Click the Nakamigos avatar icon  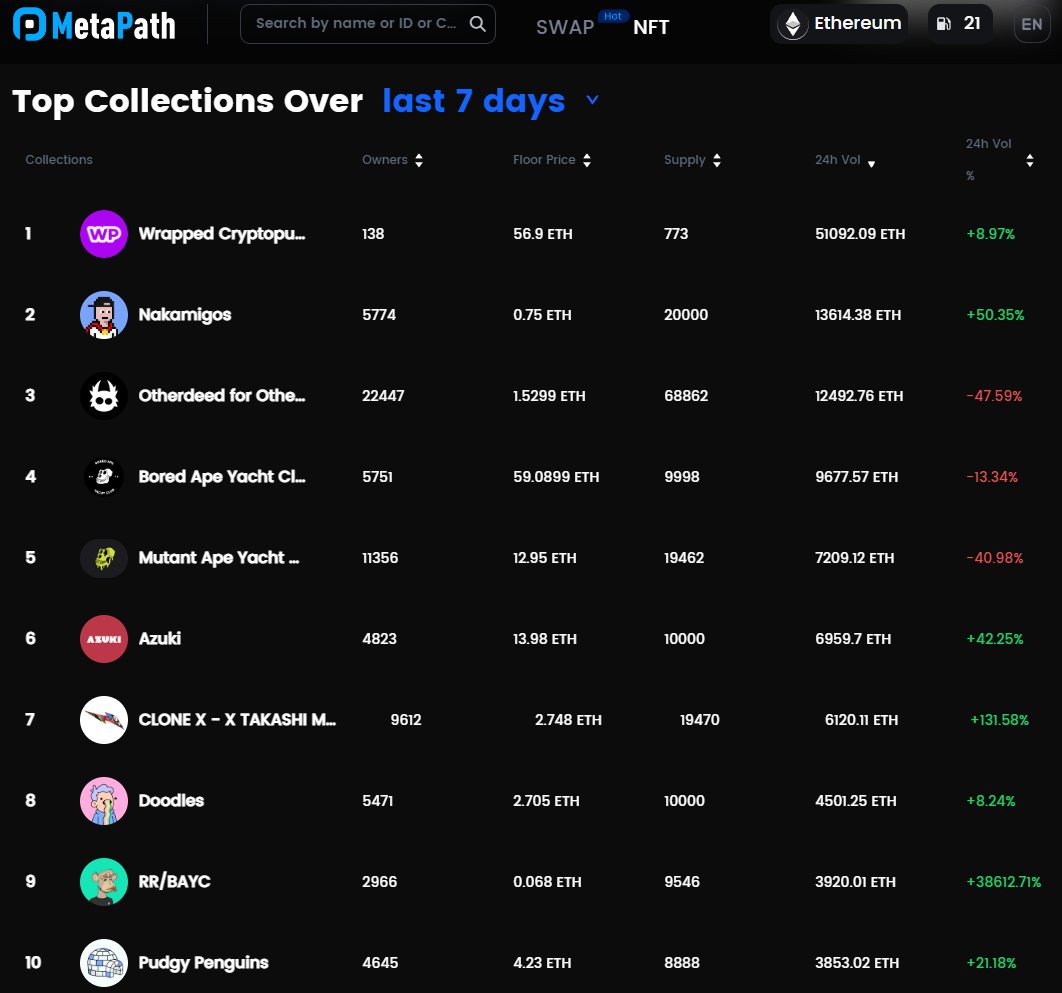104,315
